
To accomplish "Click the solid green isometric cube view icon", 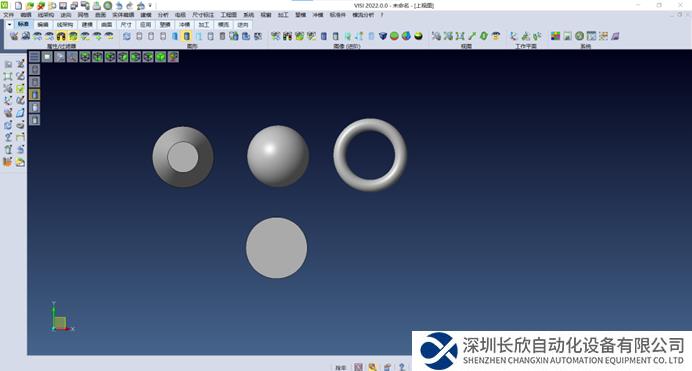I will (x=161, y=57).
